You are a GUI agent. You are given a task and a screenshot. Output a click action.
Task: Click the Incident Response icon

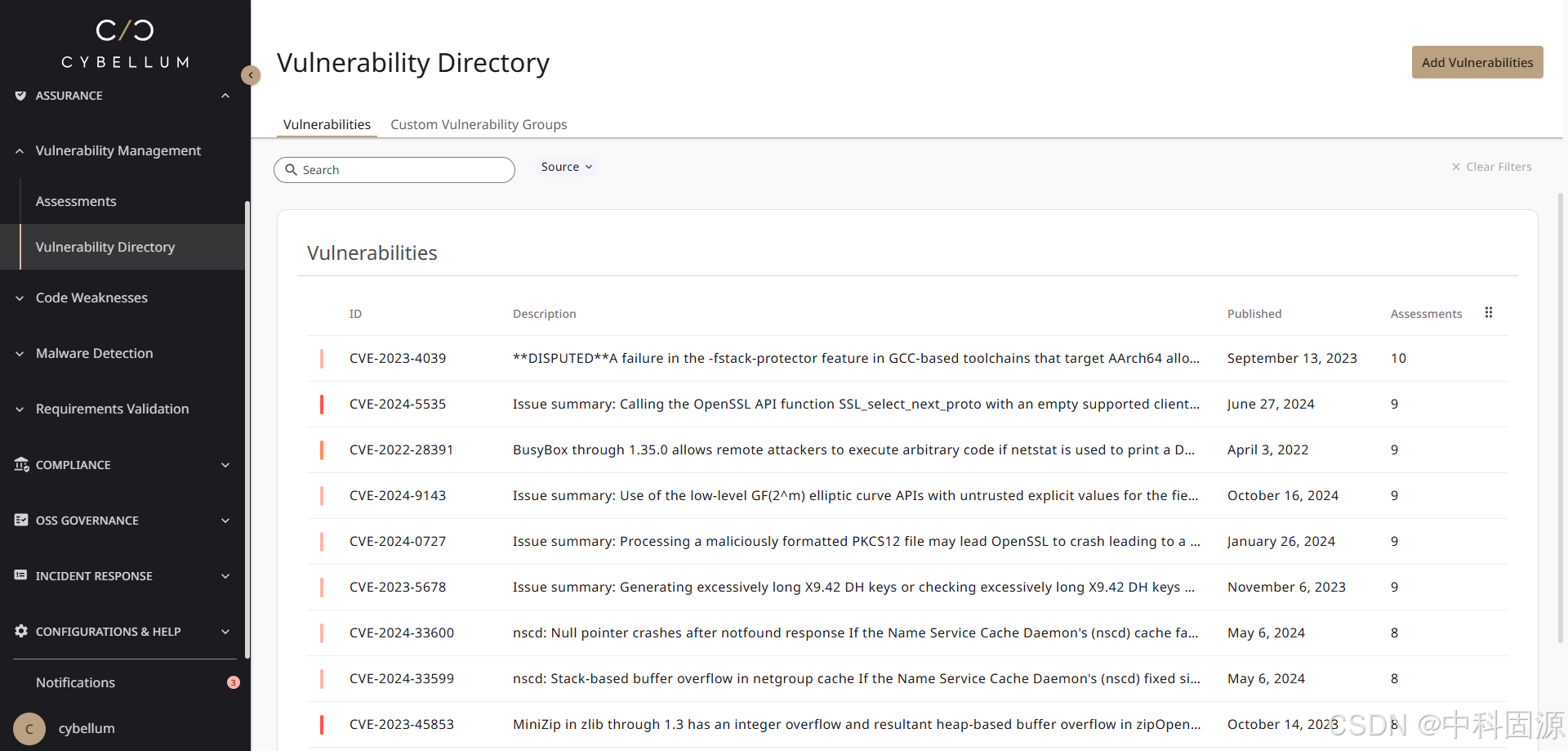[x=21, y=575]
